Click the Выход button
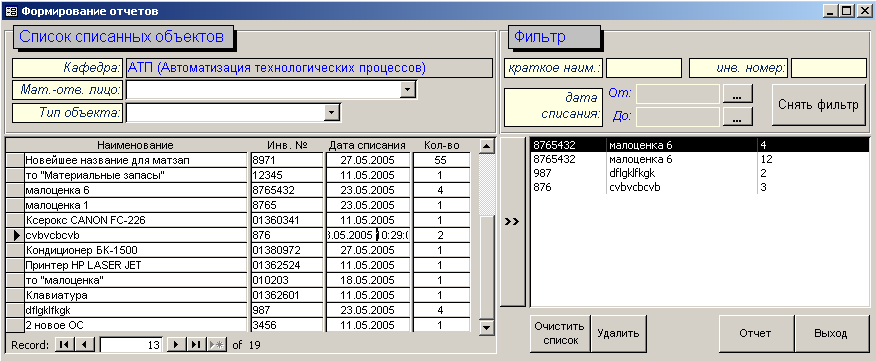876x361 pixels. pyautogui.click(x=831, y=334)
